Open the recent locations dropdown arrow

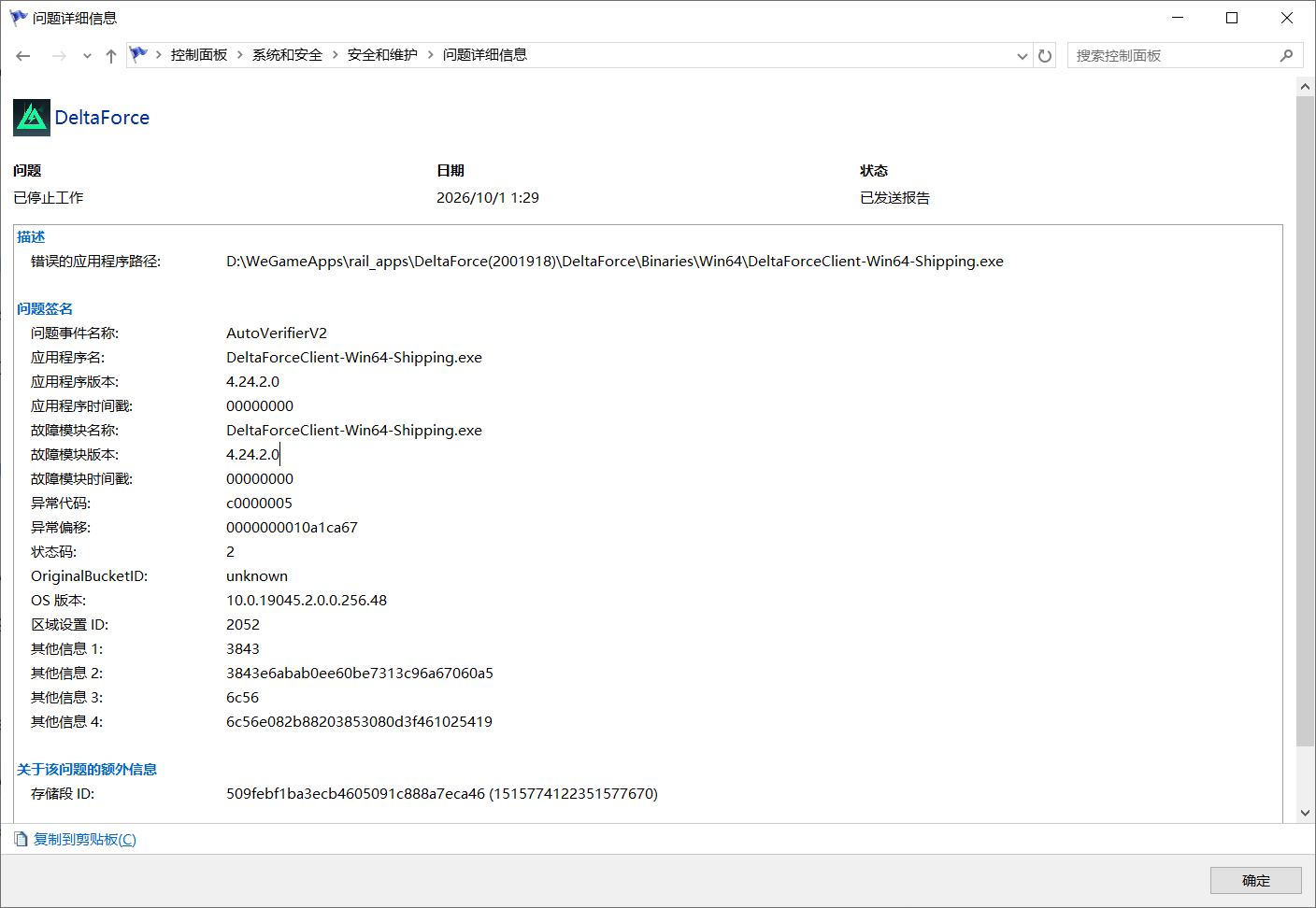click(87, 56)
